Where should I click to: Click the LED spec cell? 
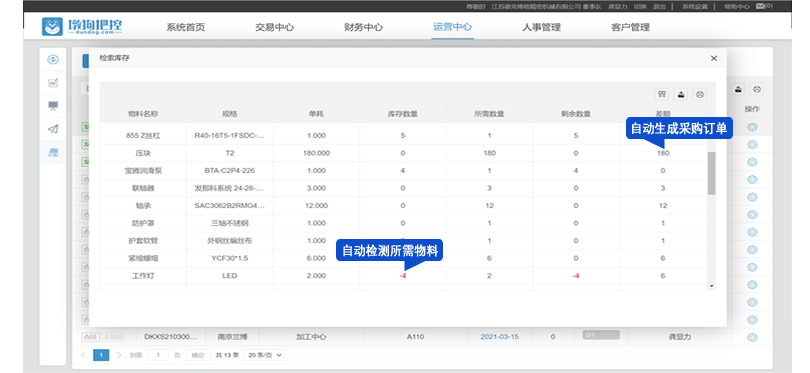[x=229, y=275]
